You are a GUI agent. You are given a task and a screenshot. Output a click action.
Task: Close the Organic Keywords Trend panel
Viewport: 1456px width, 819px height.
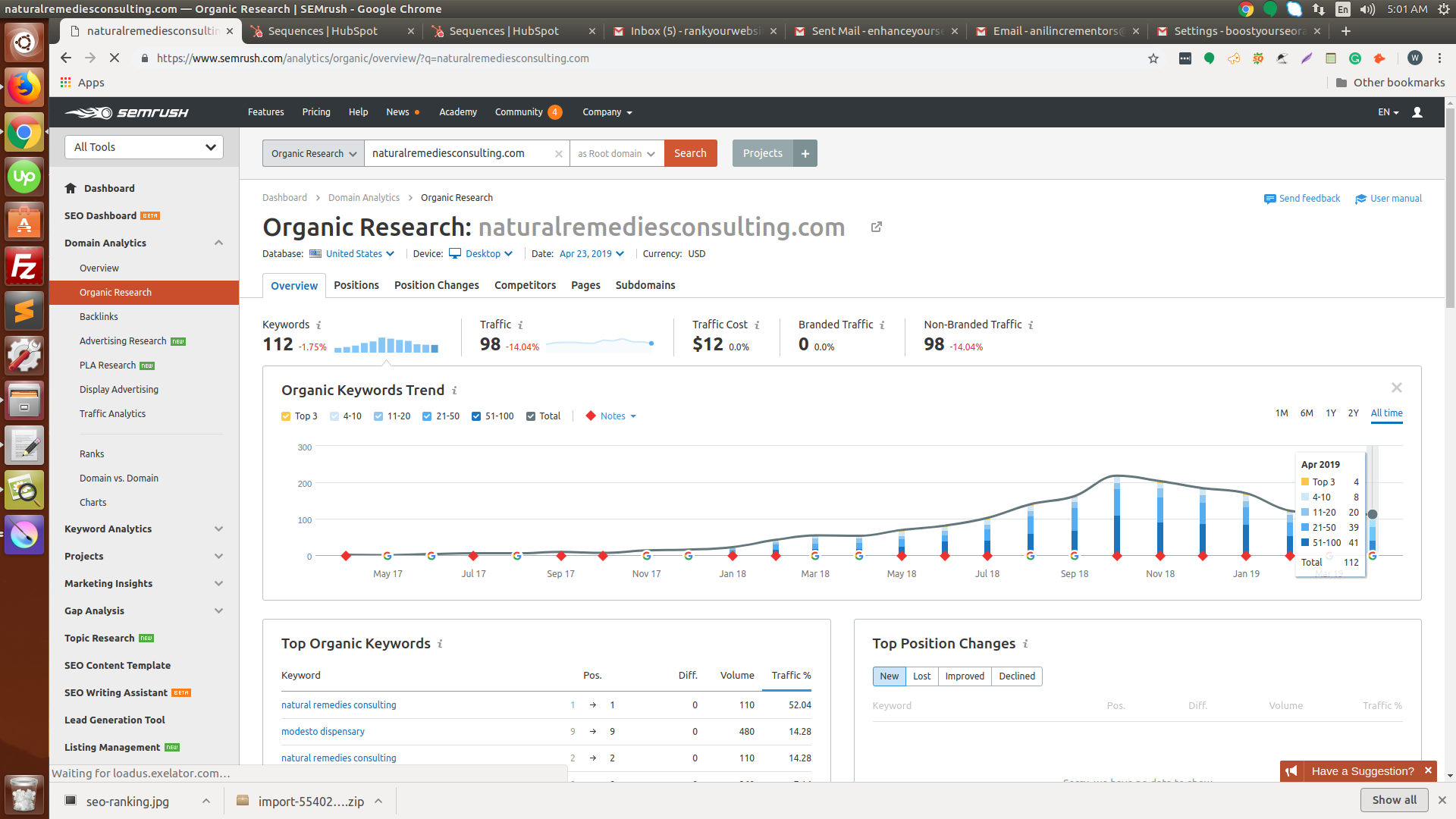tap(1397, 388)
